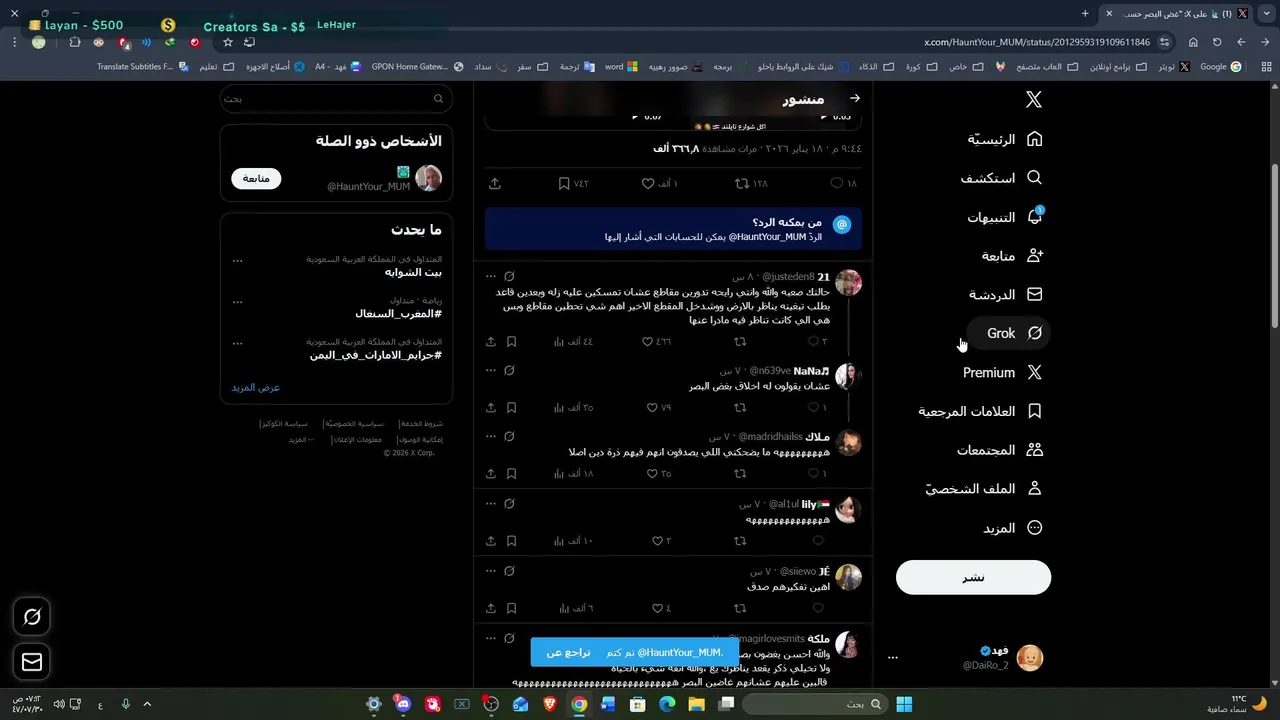The image size is (1280, 720).
Task: Click reply icon on main post (١٨)
Action: (x=837, y=184)
